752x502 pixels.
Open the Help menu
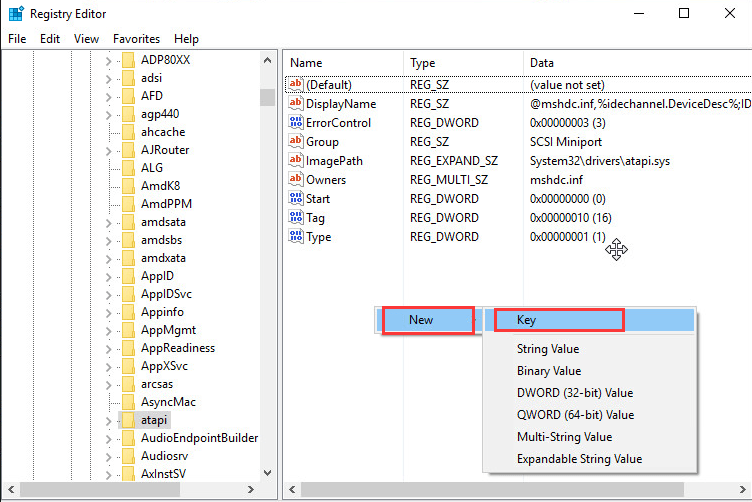(x=186, y=39)
